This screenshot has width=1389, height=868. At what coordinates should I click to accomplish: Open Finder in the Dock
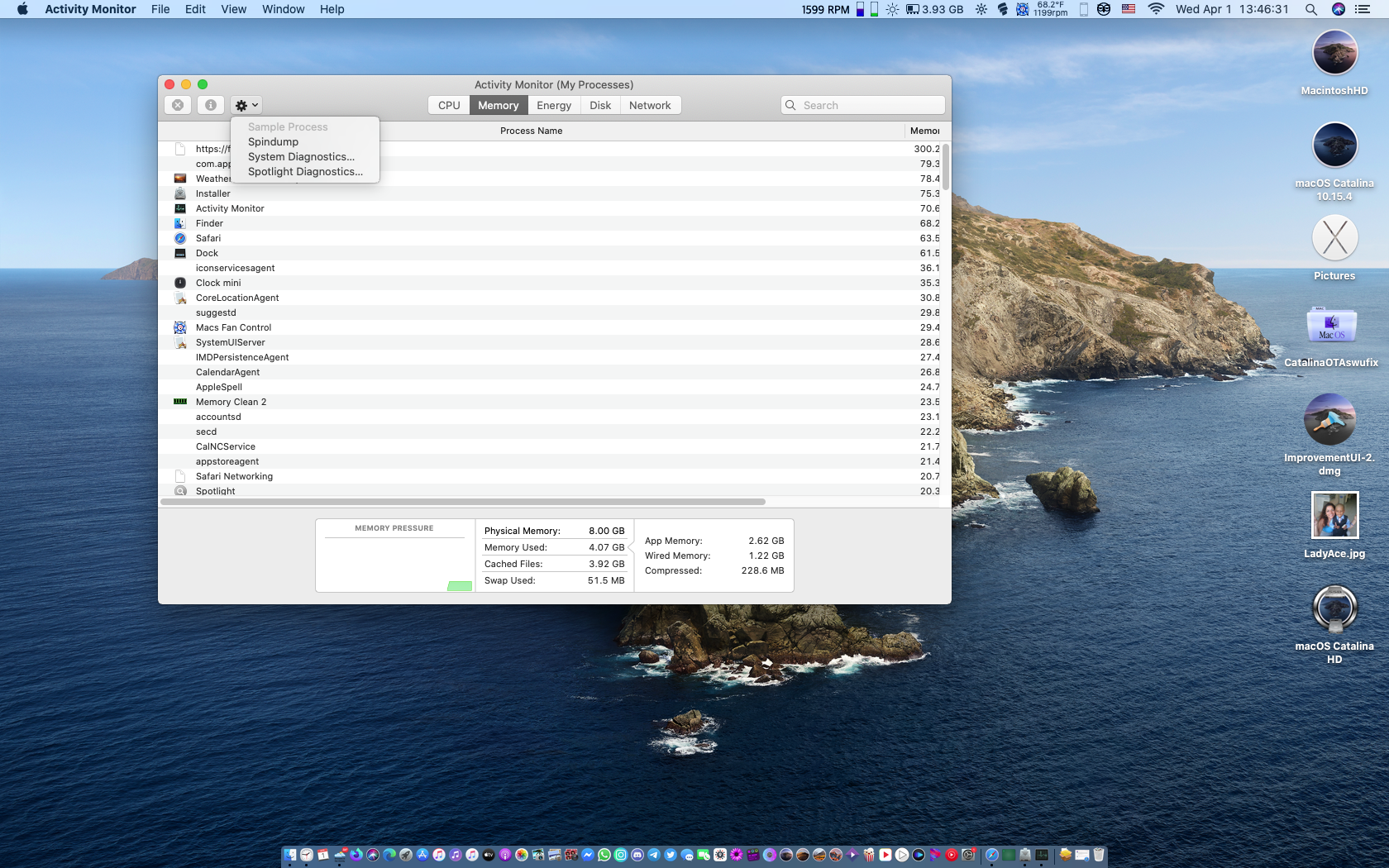click(x=290, y=855)
